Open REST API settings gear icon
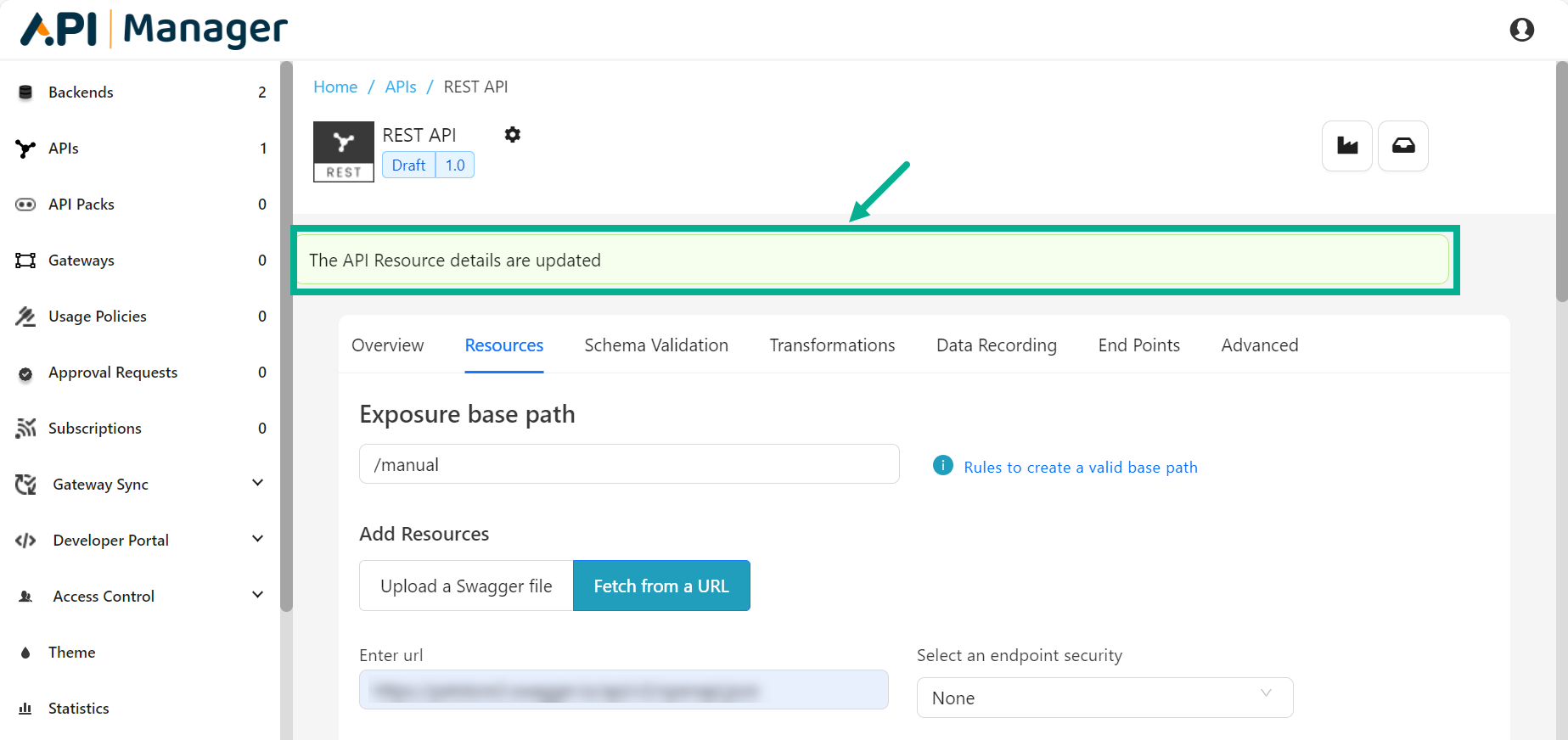The height and width of the screenshot is (740, 1568). click(512, 135)
